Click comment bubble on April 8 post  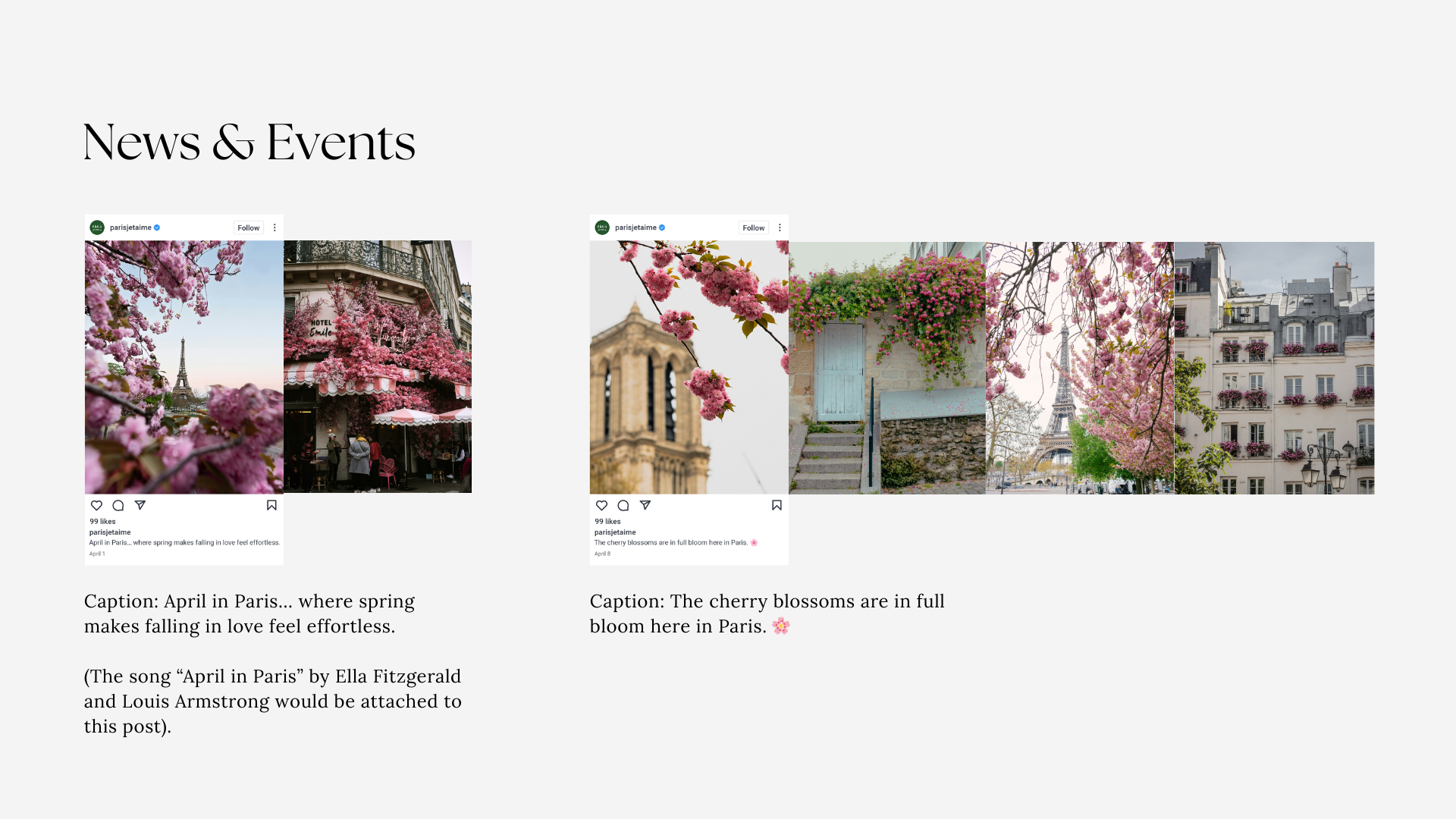[623, 505]
